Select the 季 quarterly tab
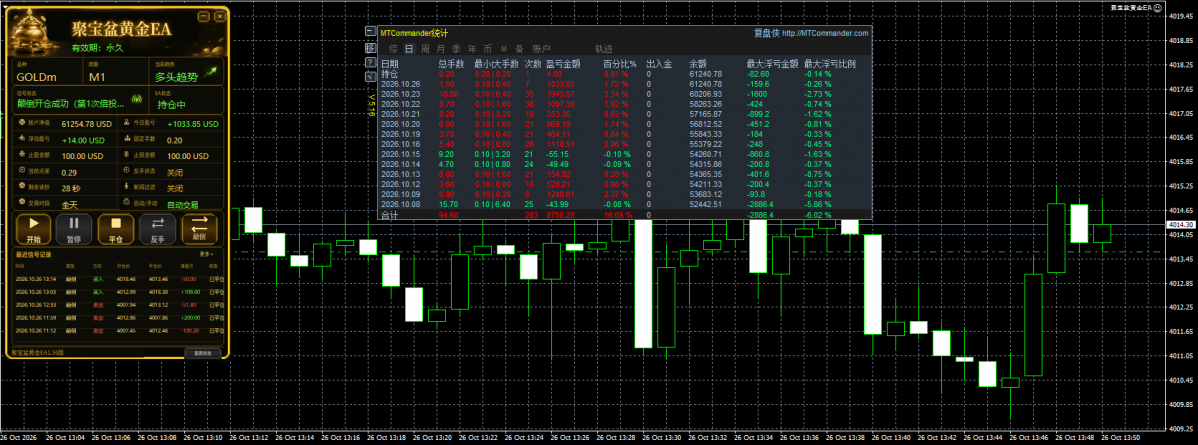The width and height of the screenshot is (1198, 445). (456, 48)
